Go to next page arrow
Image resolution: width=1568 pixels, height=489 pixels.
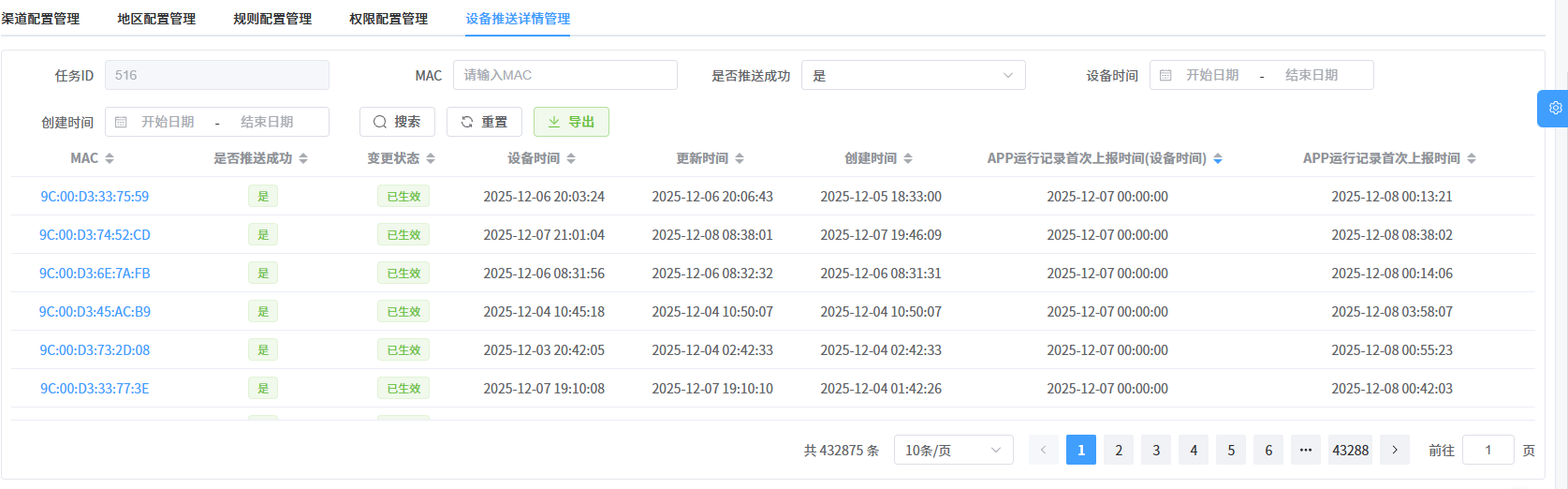click(1395, 450)
